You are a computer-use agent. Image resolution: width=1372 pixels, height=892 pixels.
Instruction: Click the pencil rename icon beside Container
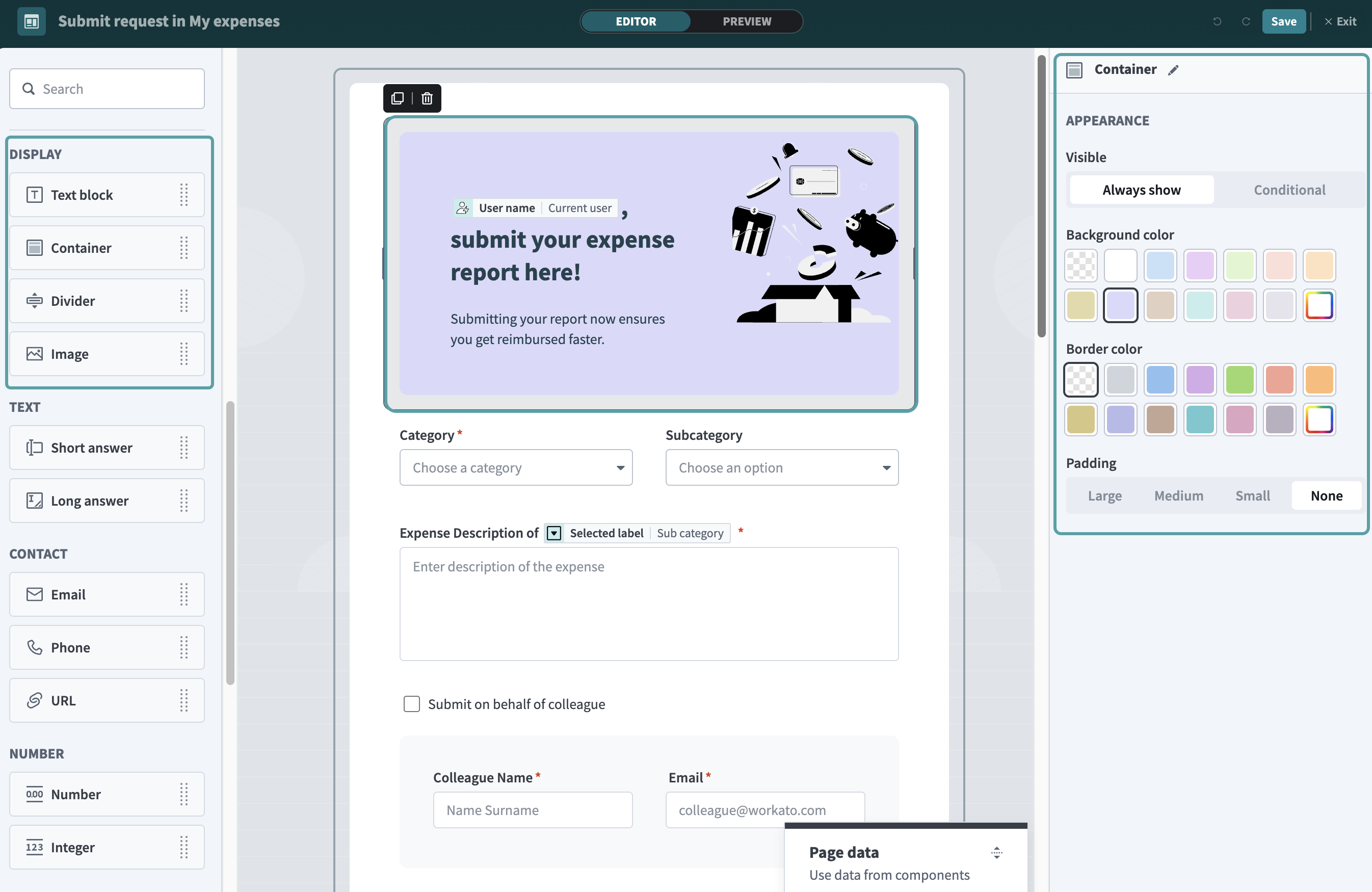click(1173, 70)
